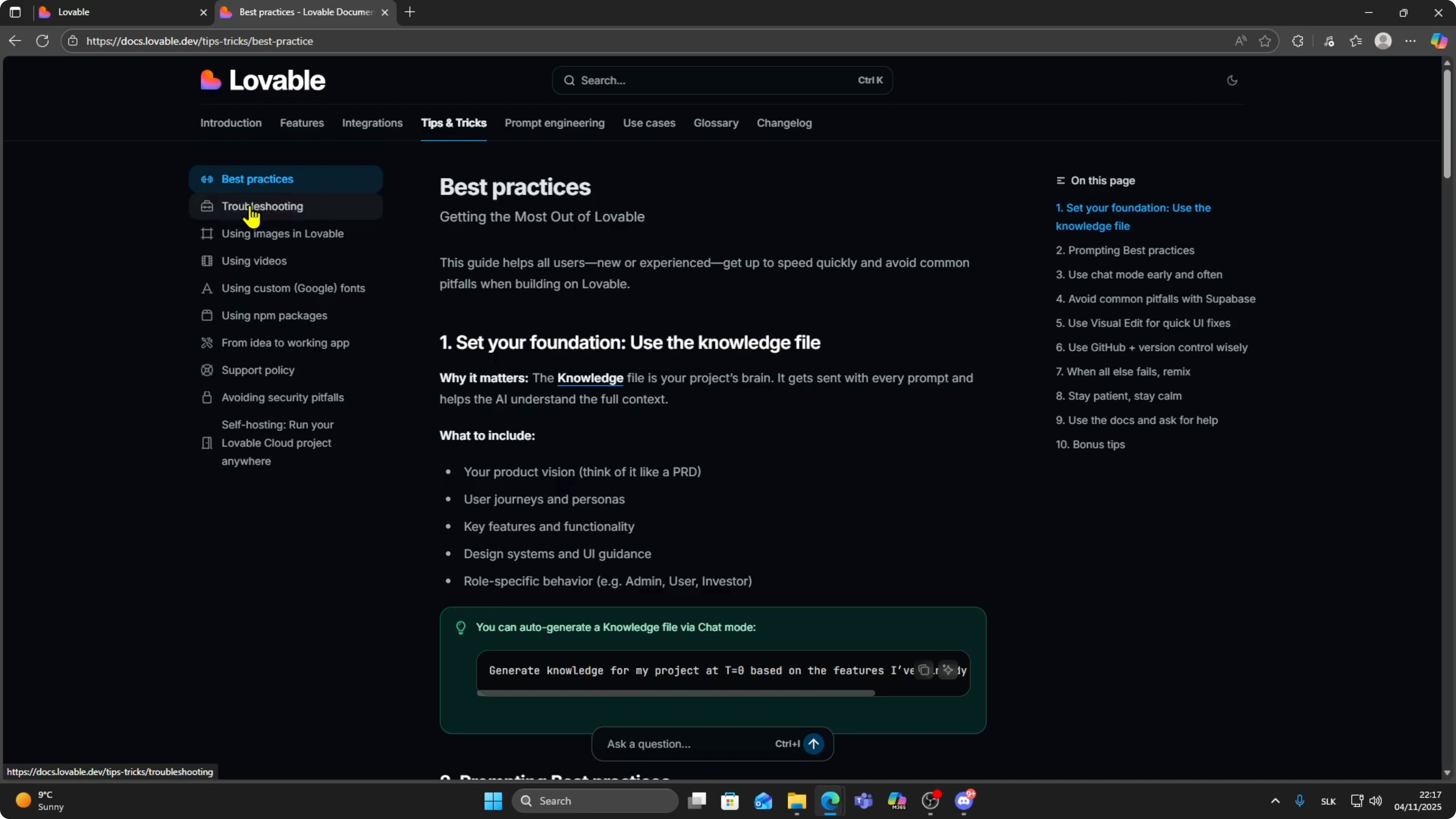Image resolution: width=1456 pixels, height=819 pixels.
Task: Click the site info lock icon
Action: pos(72,41)
